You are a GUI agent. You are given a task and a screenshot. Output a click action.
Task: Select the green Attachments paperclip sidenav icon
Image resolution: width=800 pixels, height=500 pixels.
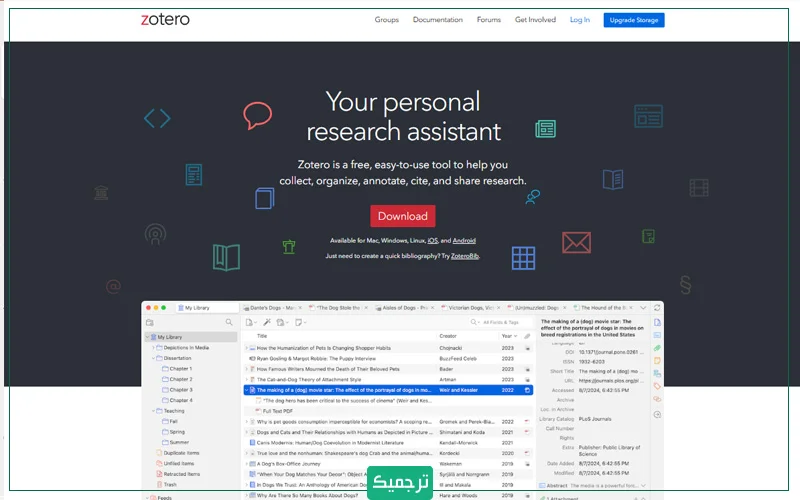coord(657,348)
